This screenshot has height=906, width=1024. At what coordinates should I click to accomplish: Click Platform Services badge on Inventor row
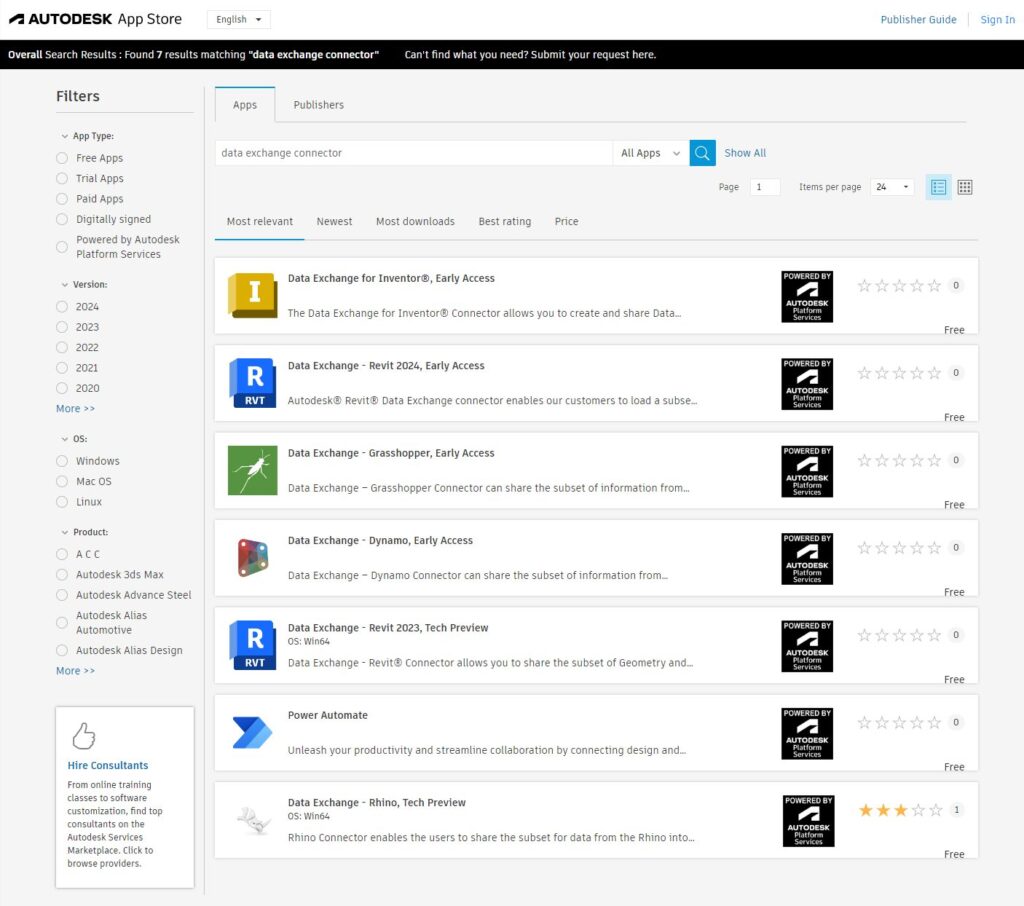coord(807,297)
